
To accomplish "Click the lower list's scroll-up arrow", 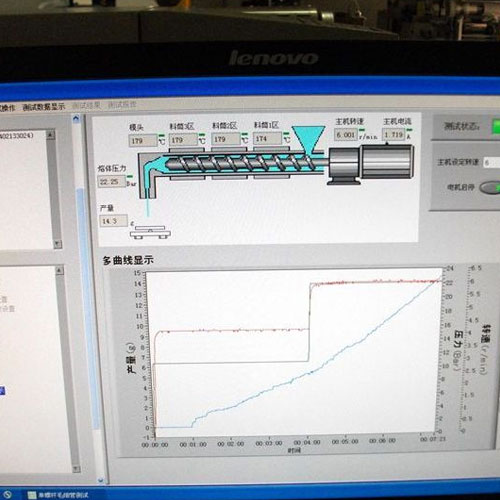I will [59, 270].
